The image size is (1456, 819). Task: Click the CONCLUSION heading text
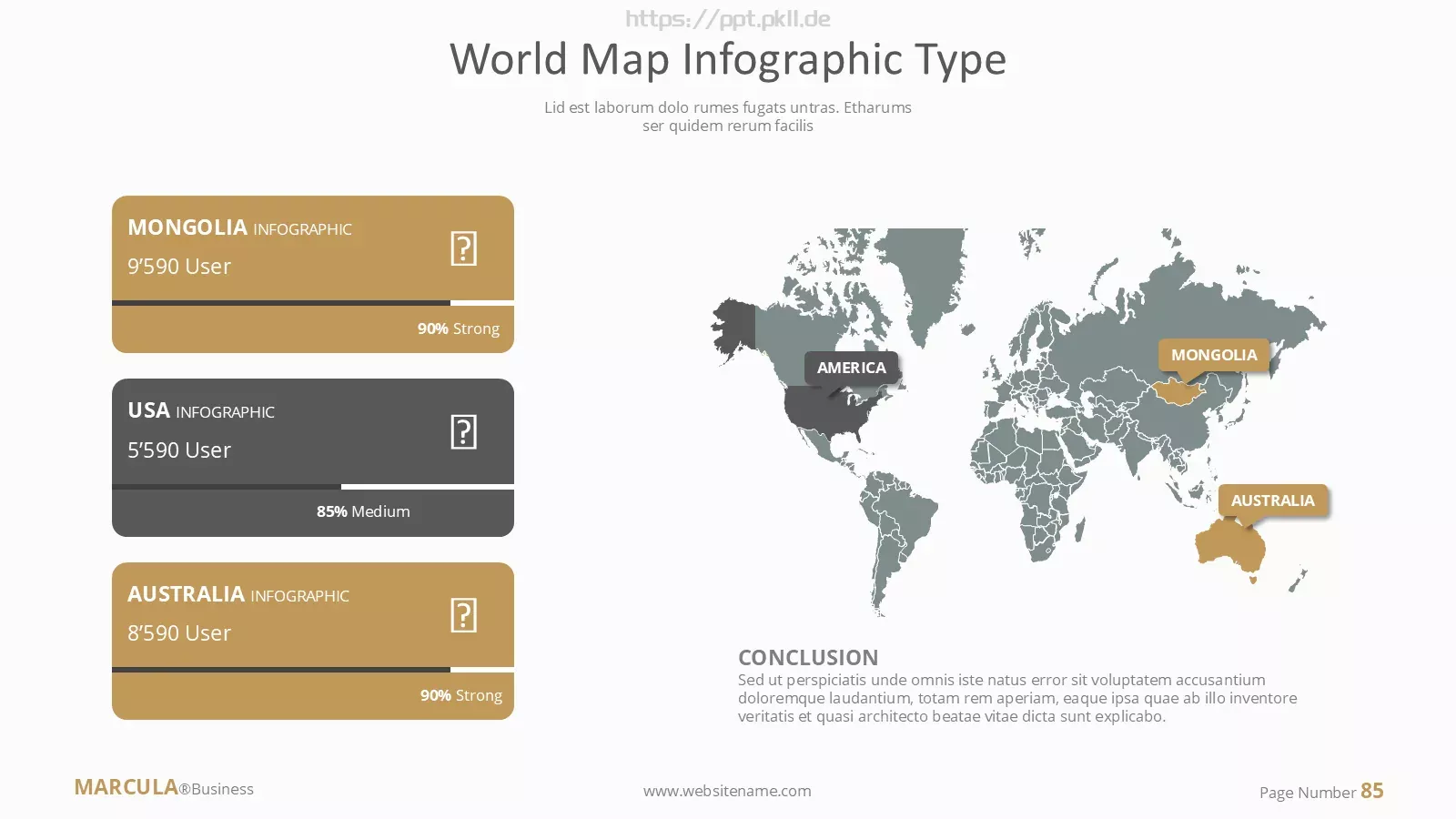(x=808, y=657)
